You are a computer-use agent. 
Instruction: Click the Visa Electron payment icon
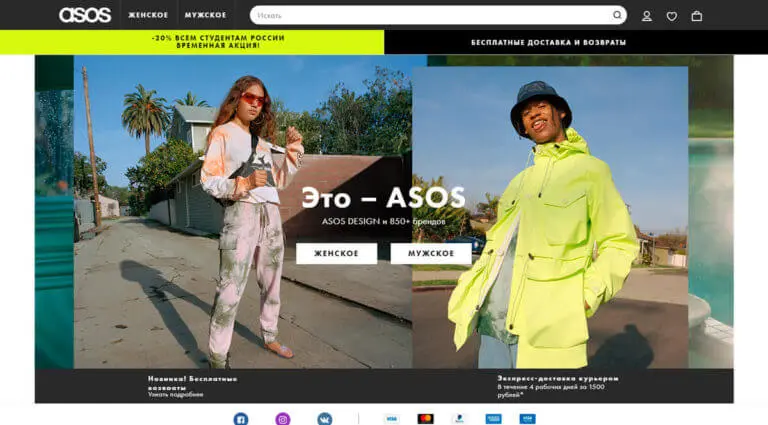(528, 419)
